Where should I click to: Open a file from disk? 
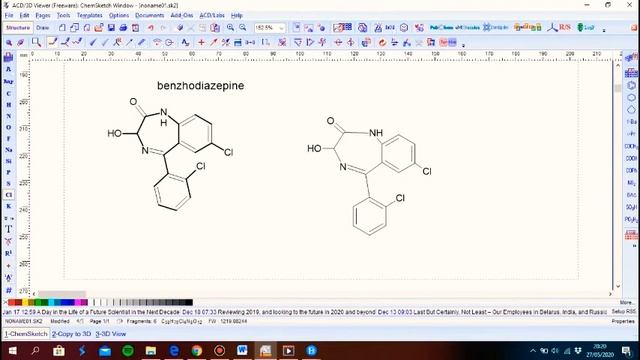tap(99, 28)
